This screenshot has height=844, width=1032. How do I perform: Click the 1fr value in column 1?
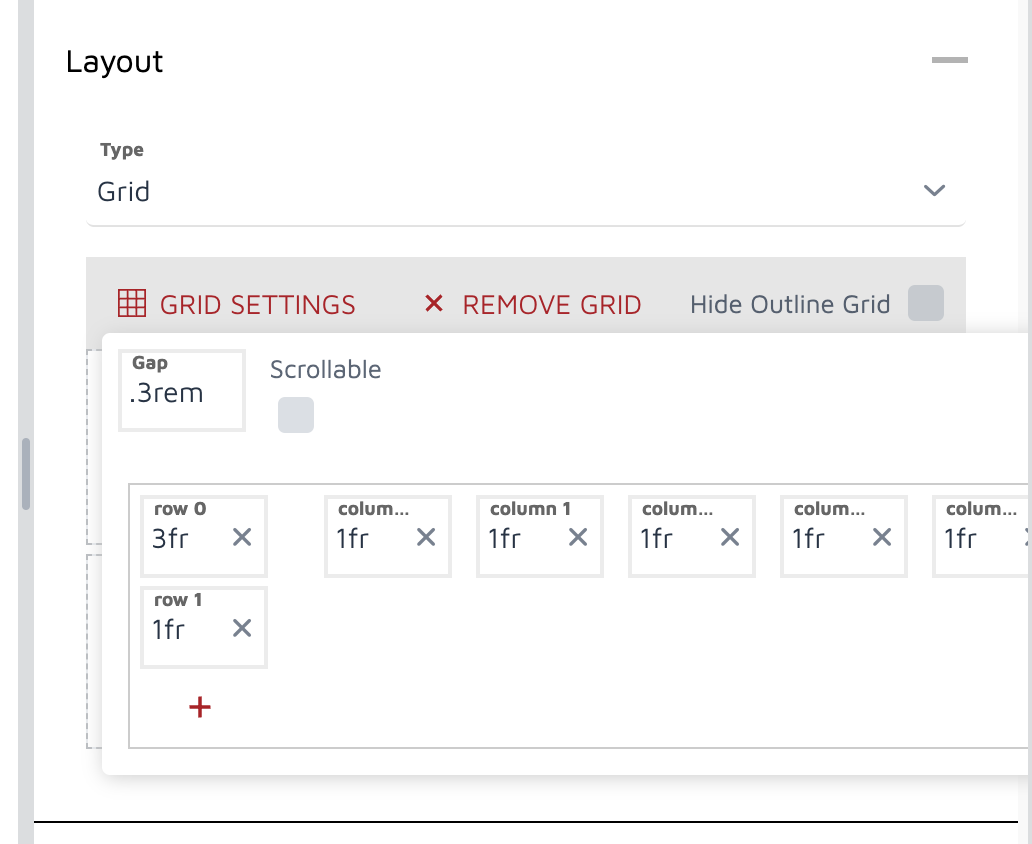tap(507, 537)
